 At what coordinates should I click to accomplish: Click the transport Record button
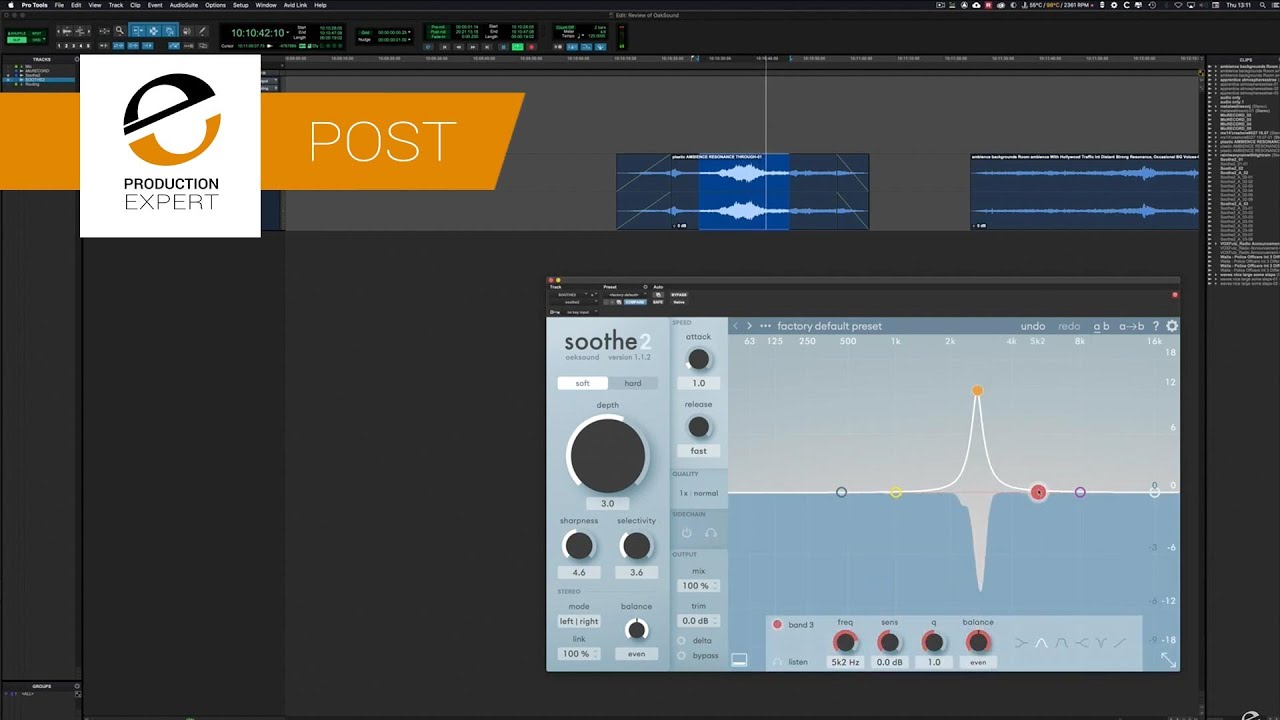coord(531,46)
